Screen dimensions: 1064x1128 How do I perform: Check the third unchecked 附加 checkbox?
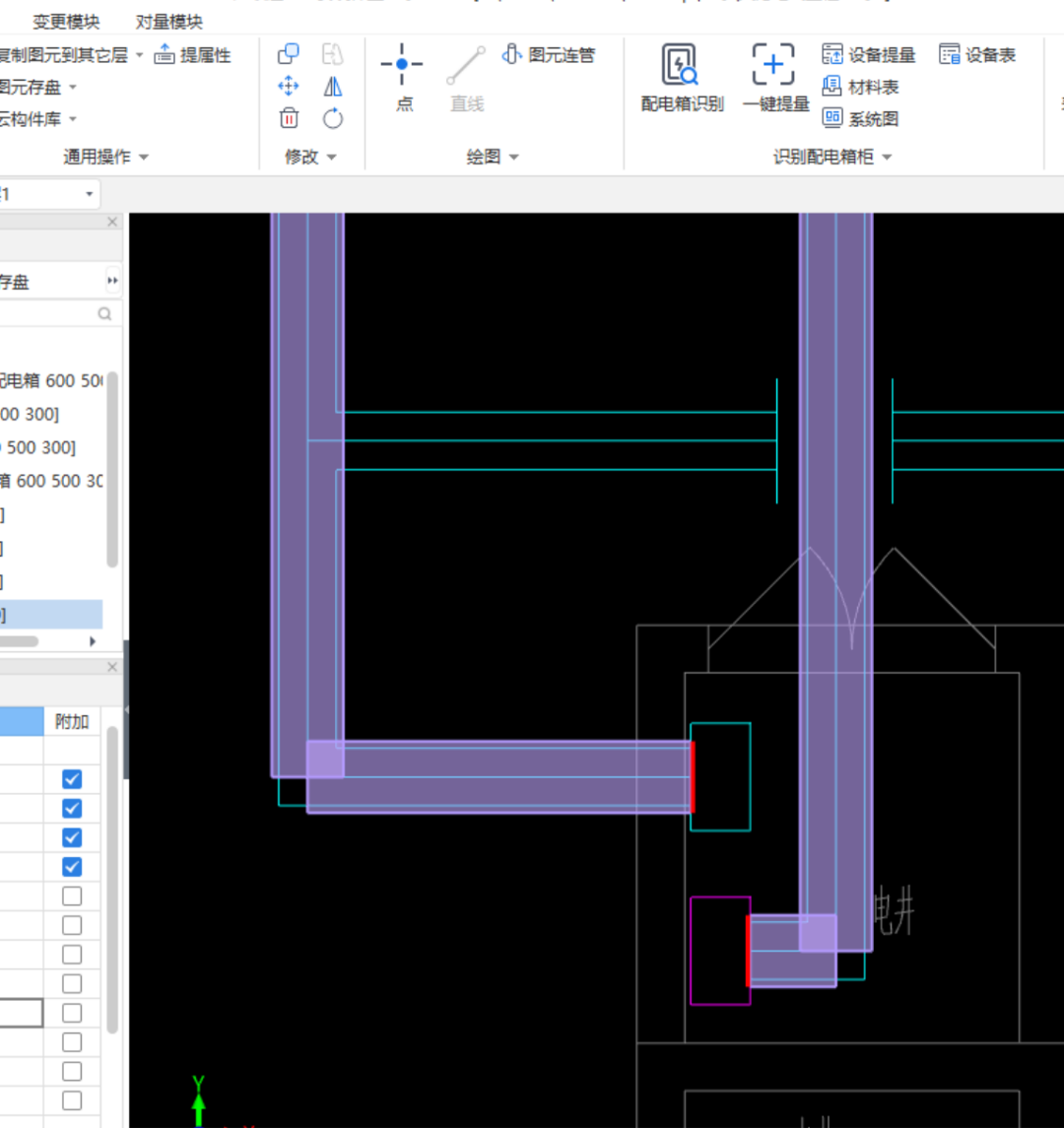click(x=72, y=955)
